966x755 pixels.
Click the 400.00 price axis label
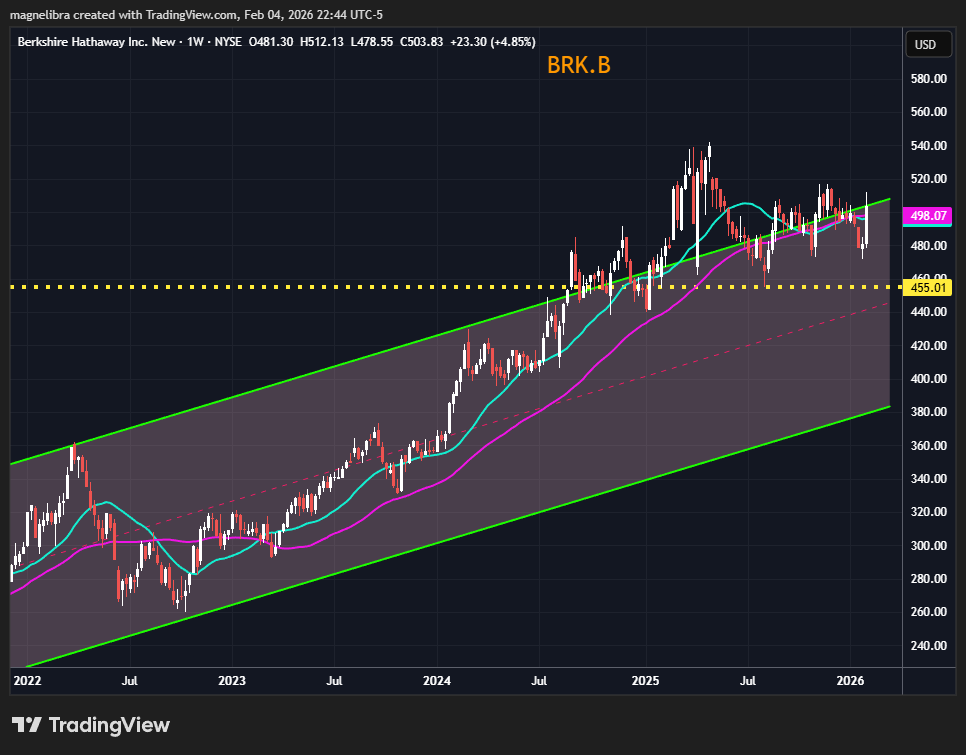click(x=928, y=379)
